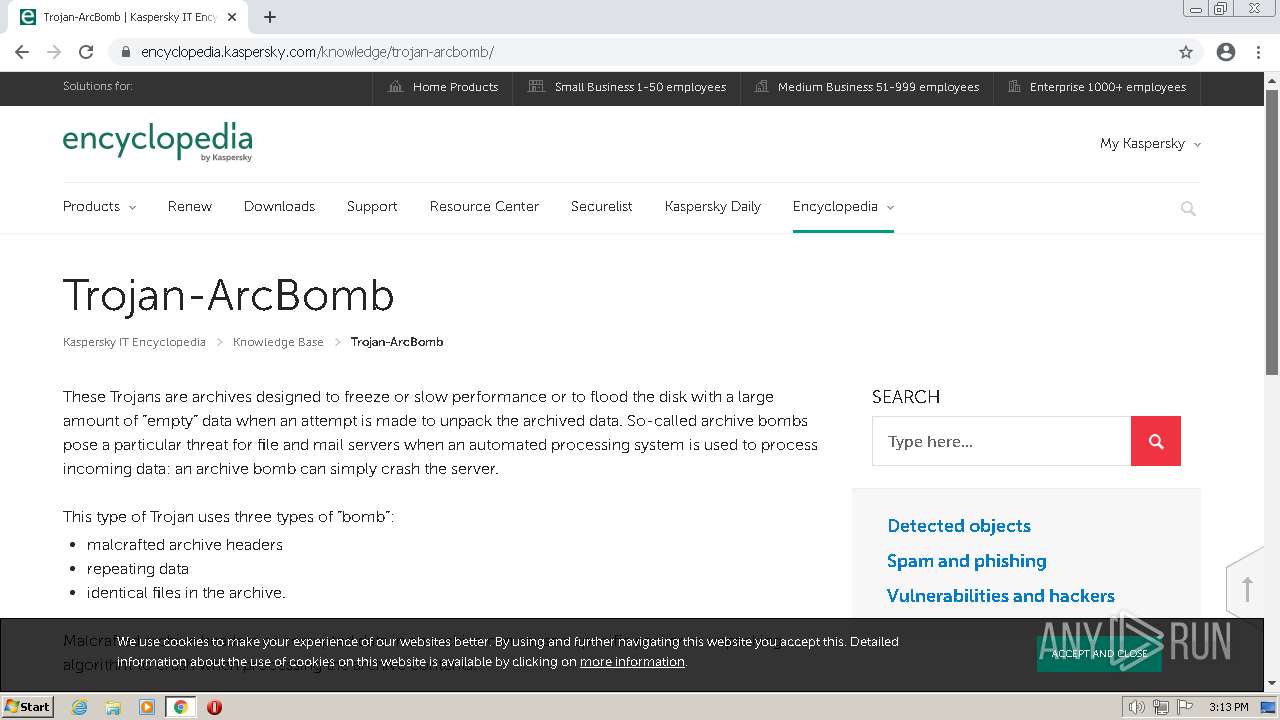Click the browser forward arrow

pos(54,52)
